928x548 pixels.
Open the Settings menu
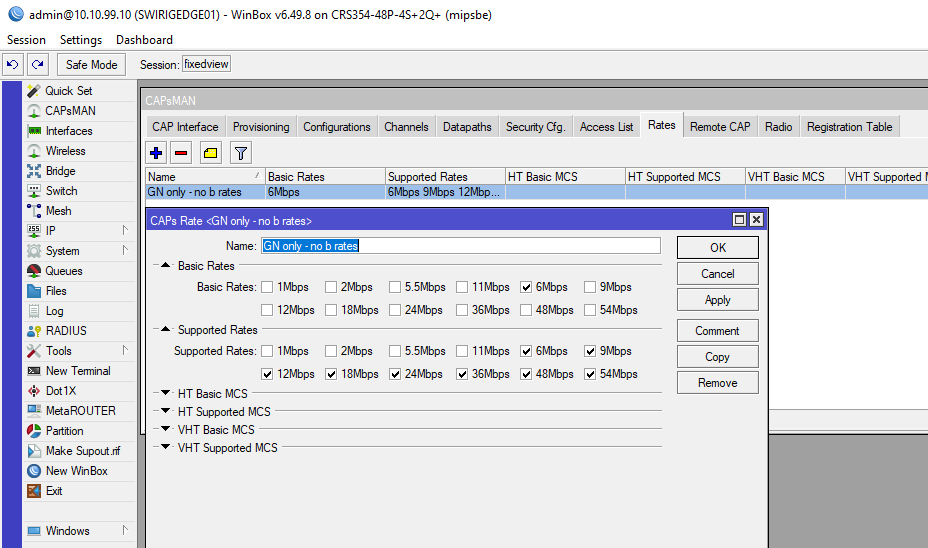80,40
